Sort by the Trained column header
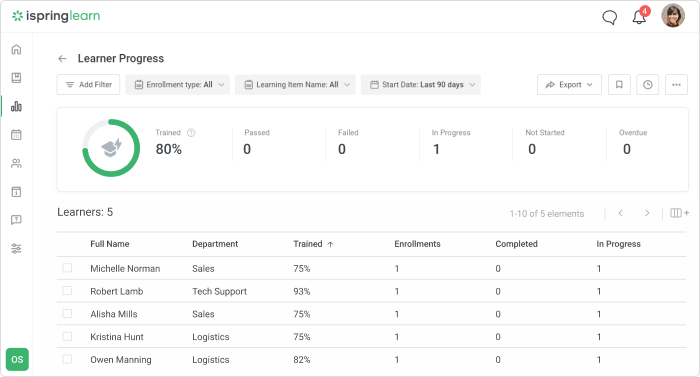Viewport: 700px width, 377px height. (x=313, y=244)
